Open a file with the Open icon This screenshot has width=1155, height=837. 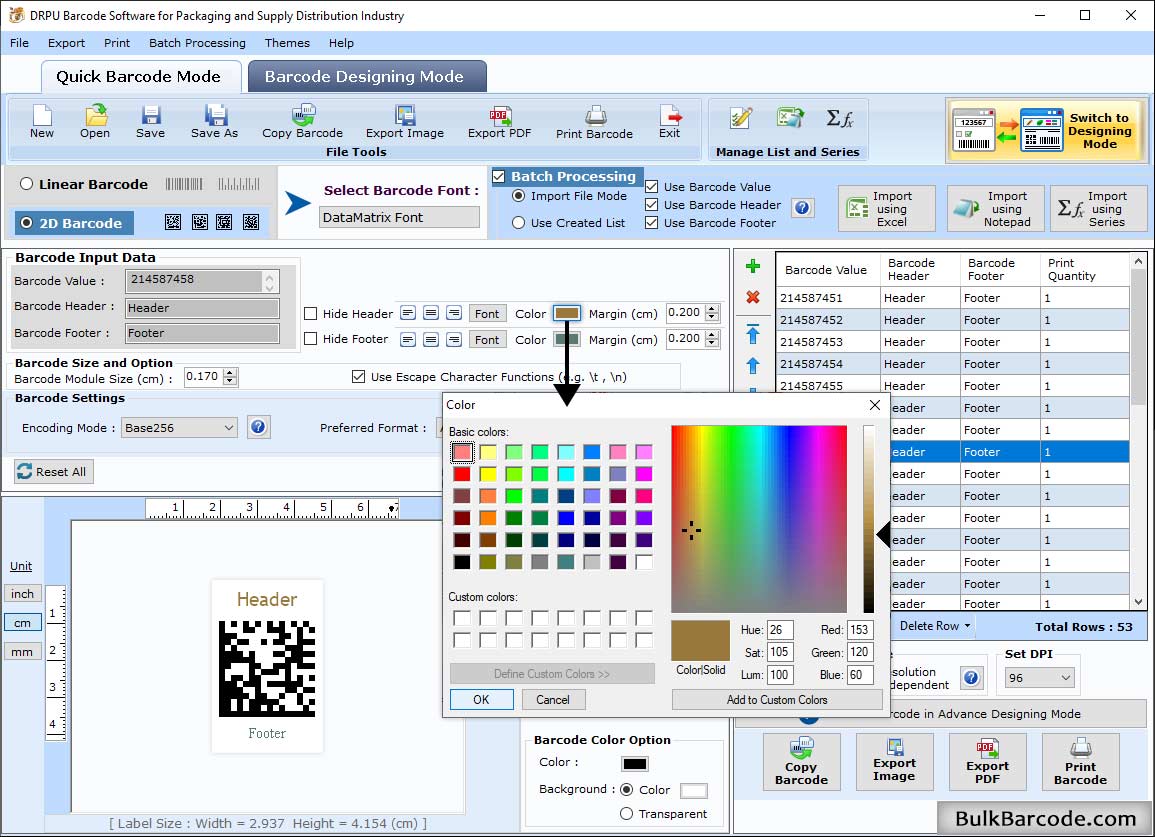coord(95,122)
